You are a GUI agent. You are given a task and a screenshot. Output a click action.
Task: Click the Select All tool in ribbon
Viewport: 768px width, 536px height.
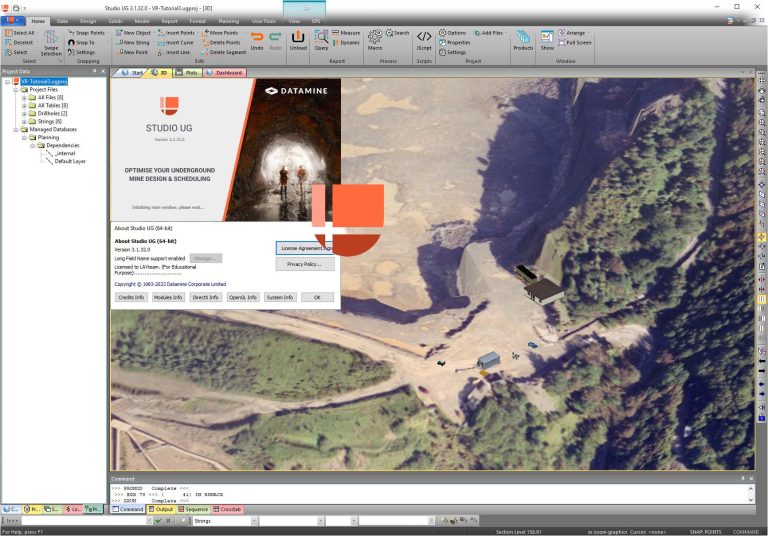(20, 33)
